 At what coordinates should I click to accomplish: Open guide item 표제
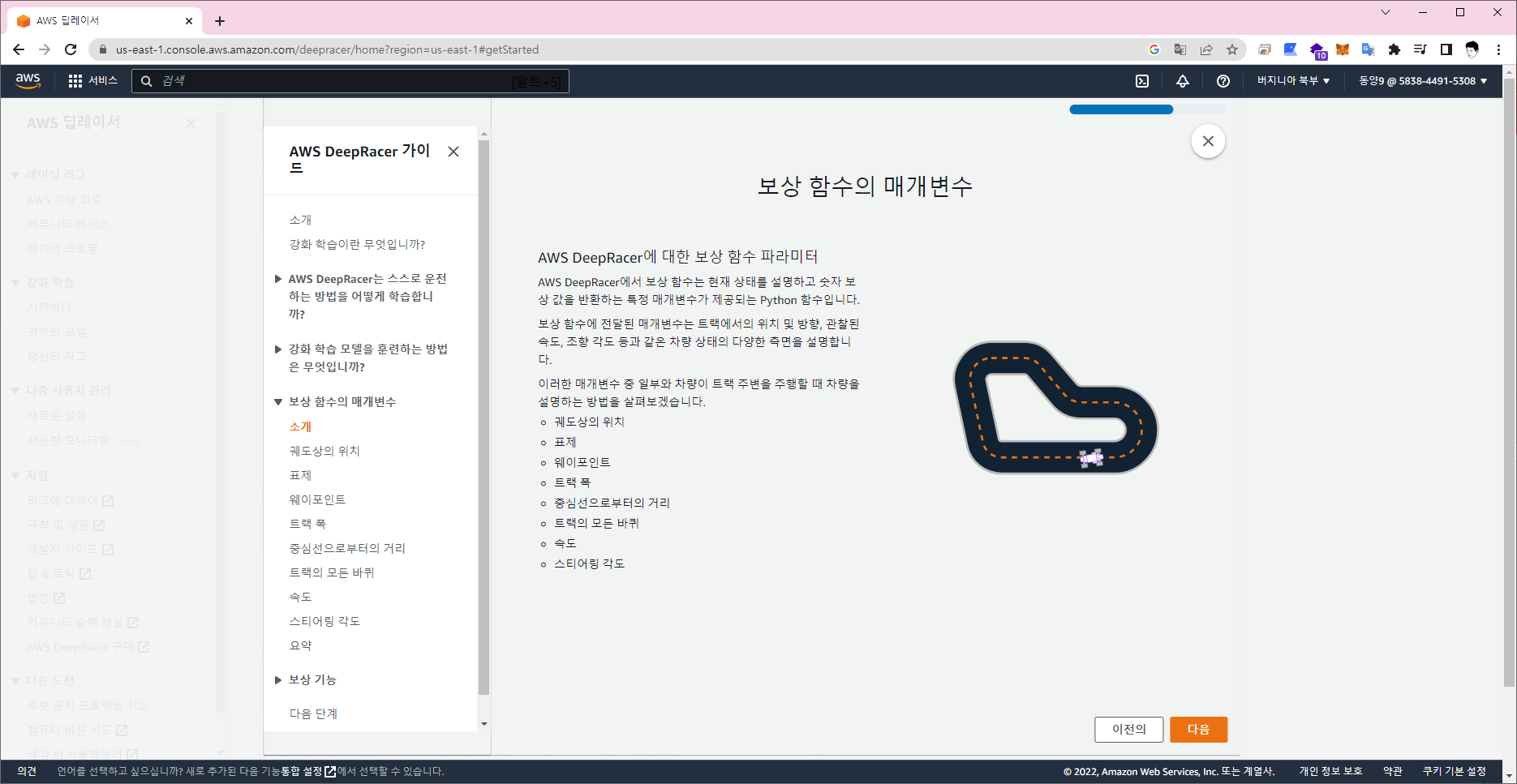coord(300,475)
